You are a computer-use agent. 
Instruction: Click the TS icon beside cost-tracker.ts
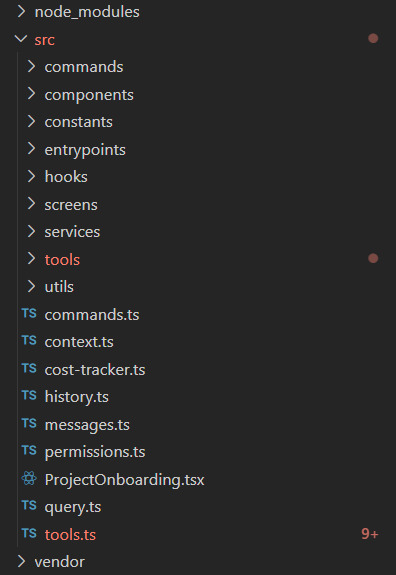pyautogui.click(x=29, y=369)
